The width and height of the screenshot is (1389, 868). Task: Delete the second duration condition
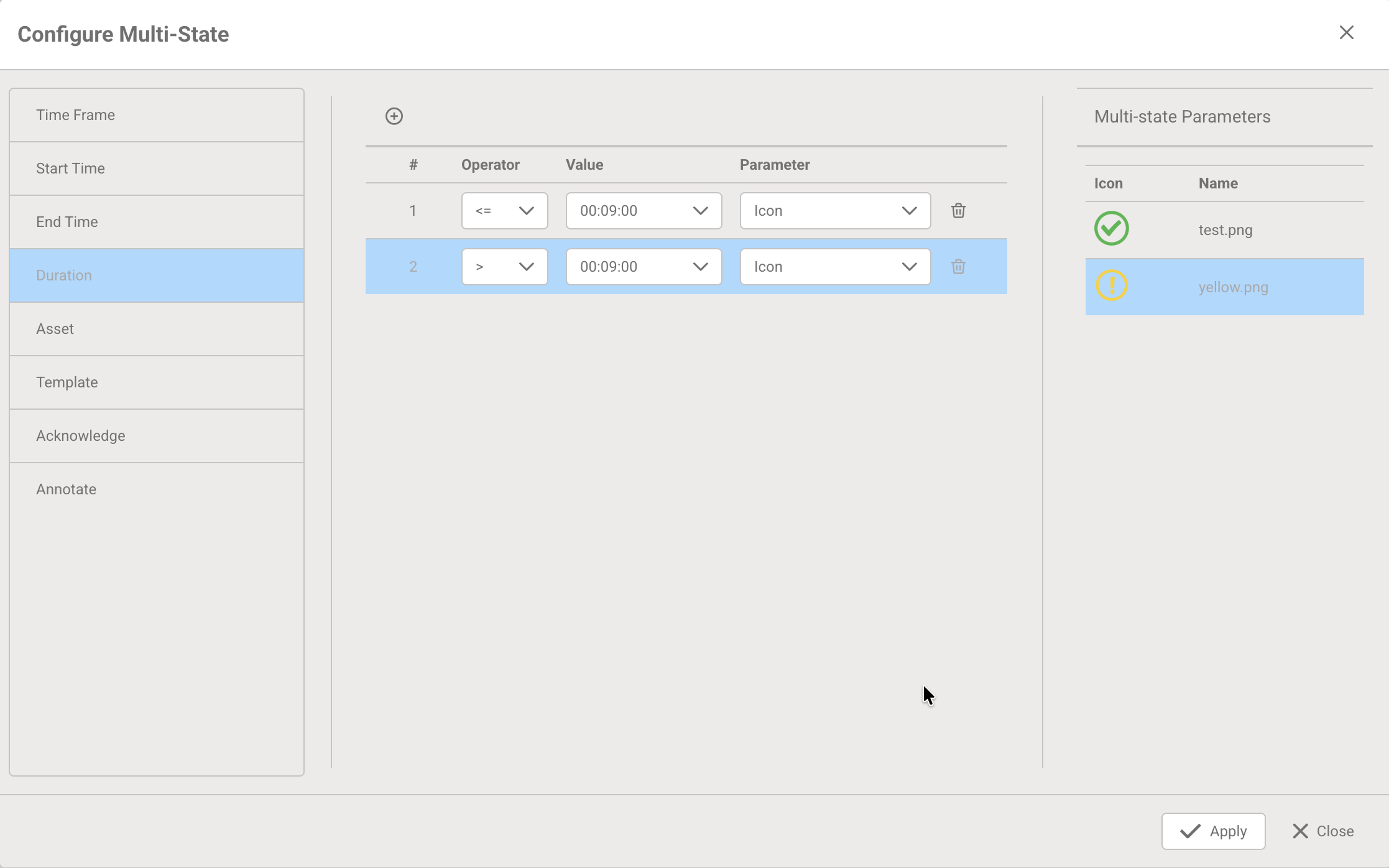pyautogui.click(x=958, y=266)
